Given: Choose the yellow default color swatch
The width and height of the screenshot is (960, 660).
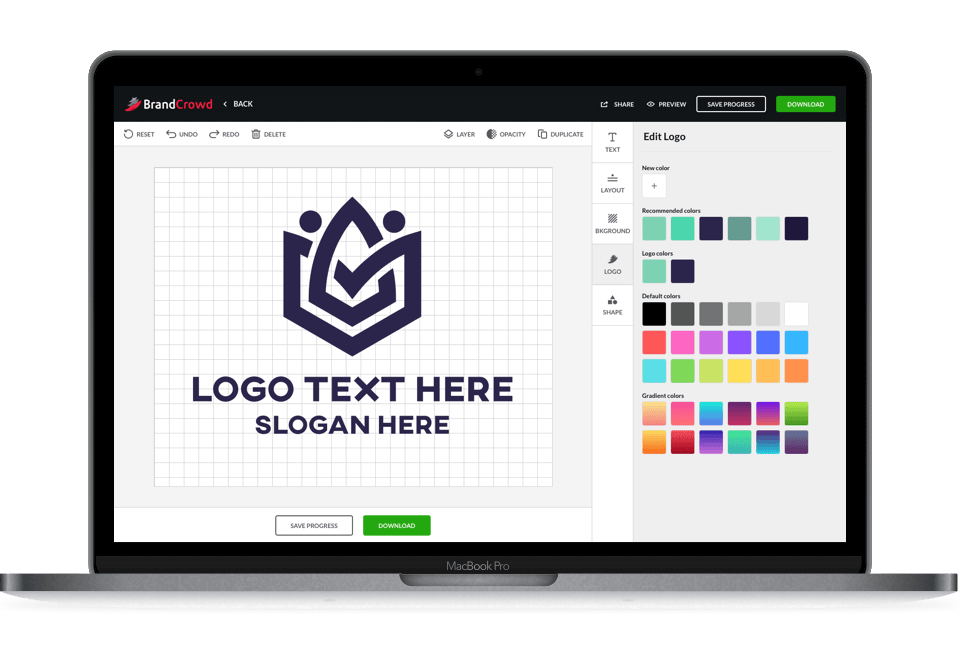Looking at the screenshot, I should pyautogui.click(x=739, y=371).
